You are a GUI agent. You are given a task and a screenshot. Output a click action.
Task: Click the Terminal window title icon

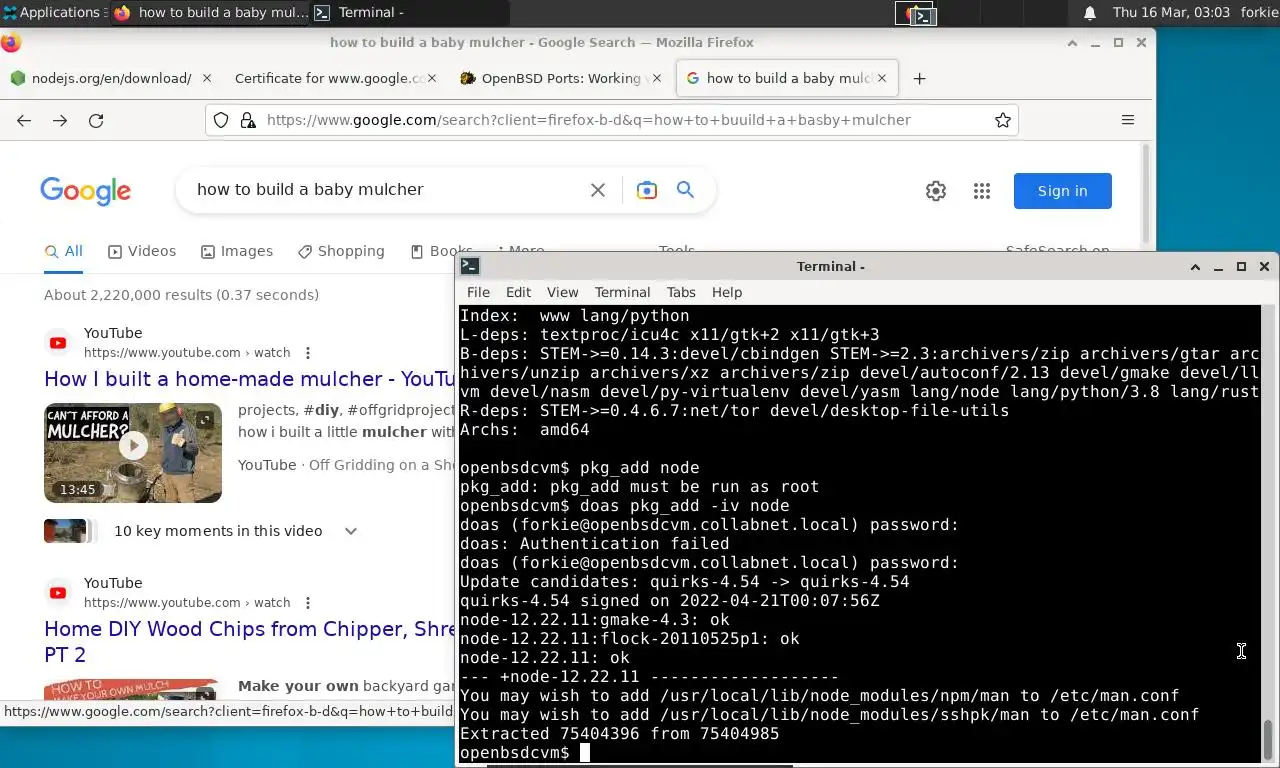click(470, 266)
